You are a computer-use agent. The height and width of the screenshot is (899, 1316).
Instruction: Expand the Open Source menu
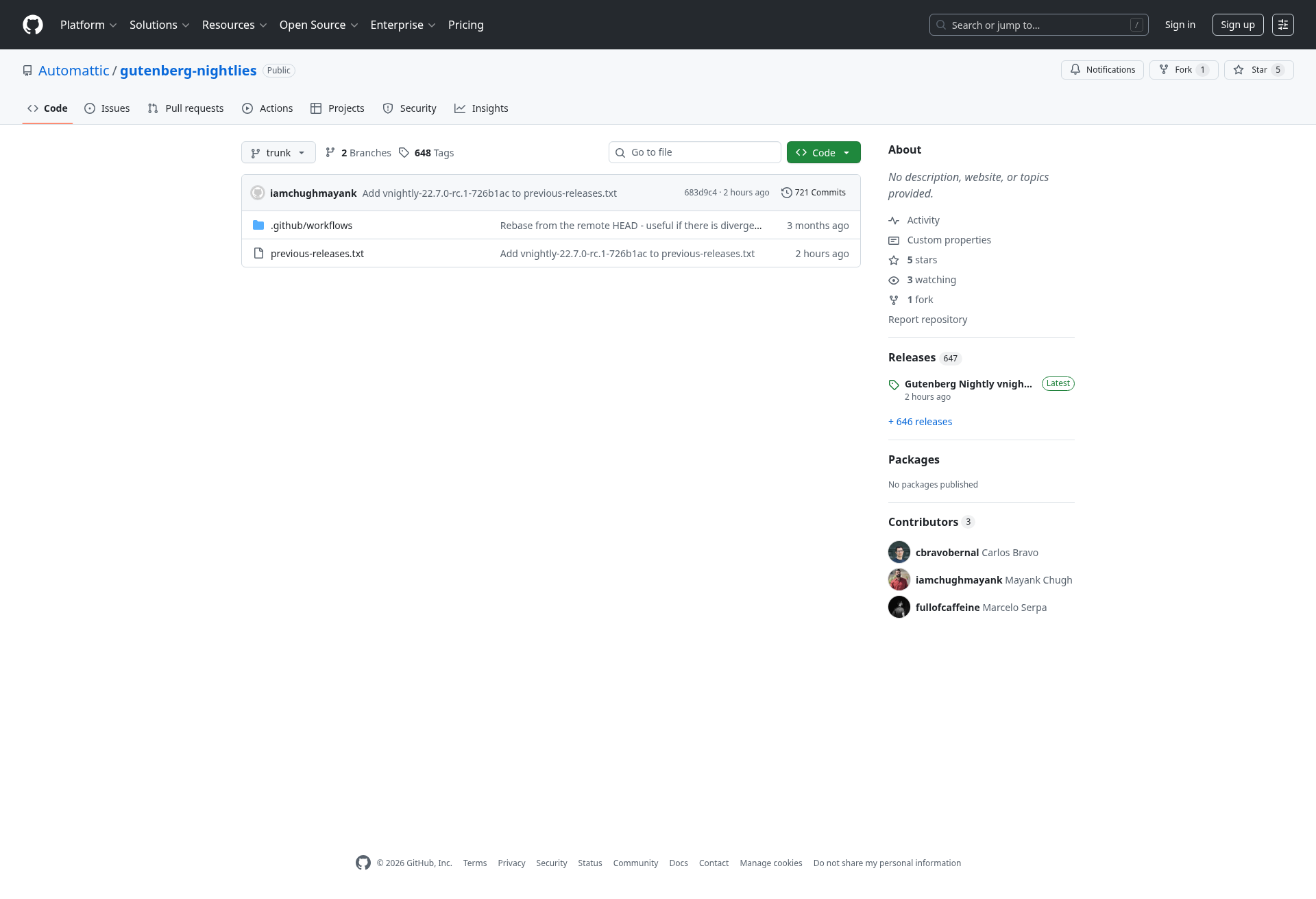[319, 25]
